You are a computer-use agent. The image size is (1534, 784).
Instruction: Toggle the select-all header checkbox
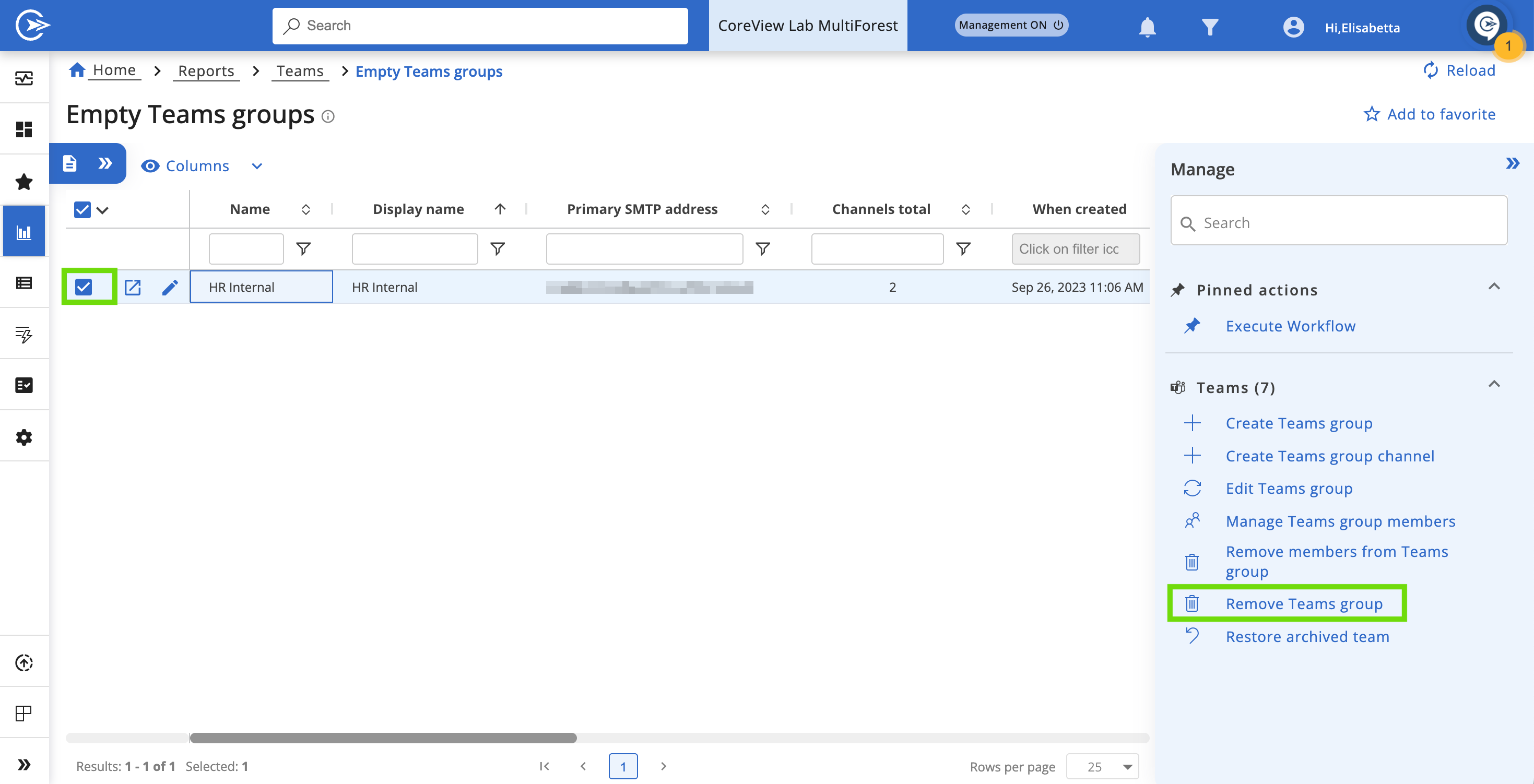(82, 209)
